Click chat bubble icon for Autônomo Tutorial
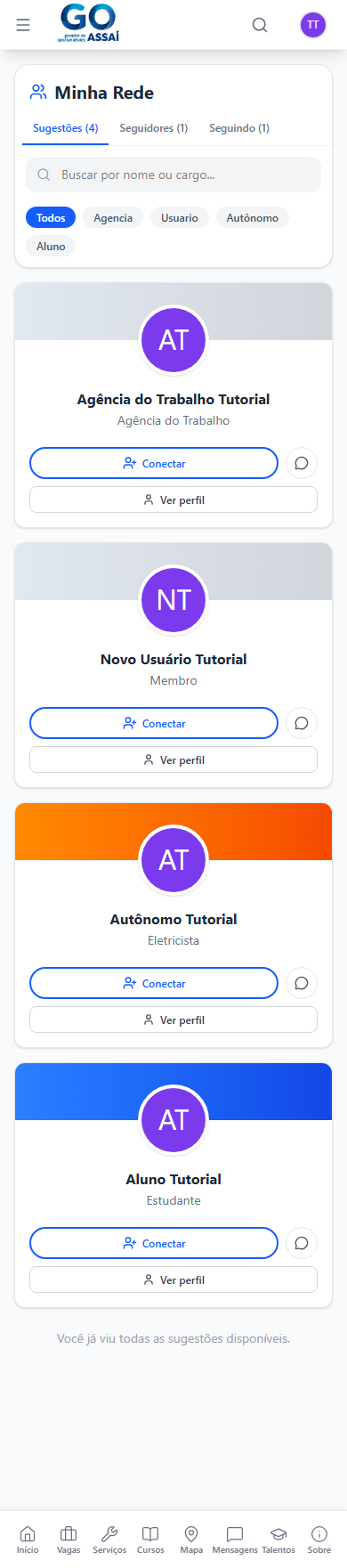Image resolution: width=347 pixels, height=1568 pixels. (302, 983)
